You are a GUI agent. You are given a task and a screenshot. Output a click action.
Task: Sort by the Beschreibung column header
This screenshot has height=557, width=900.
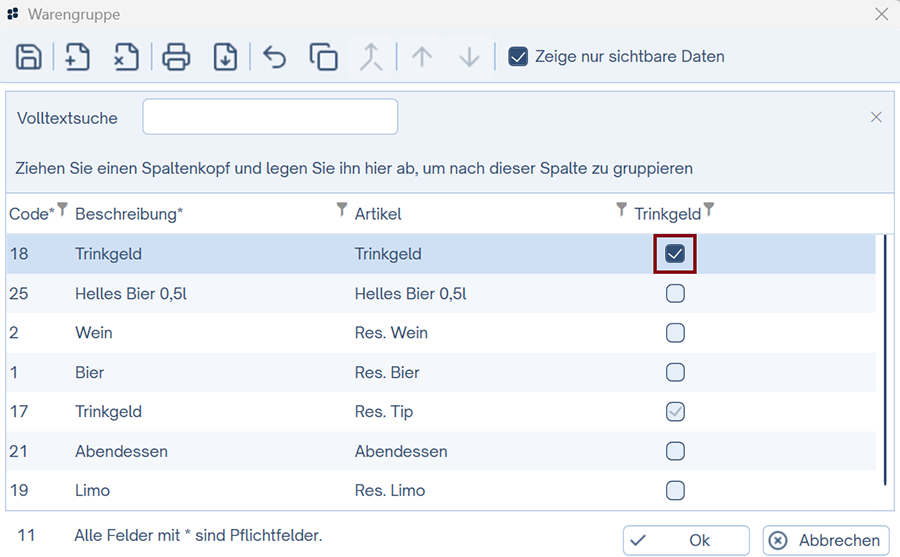click(129, 214)
